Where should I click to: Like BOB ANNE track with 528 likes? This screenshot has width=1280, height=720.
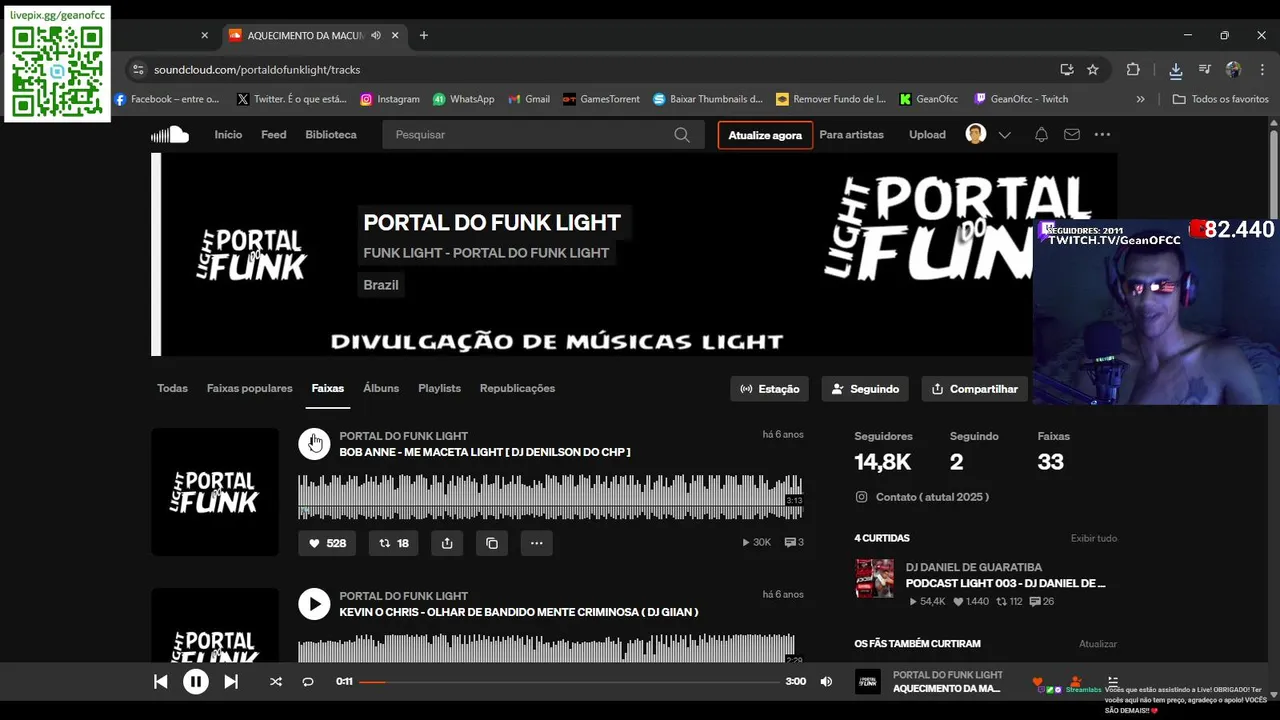point(327,543)
